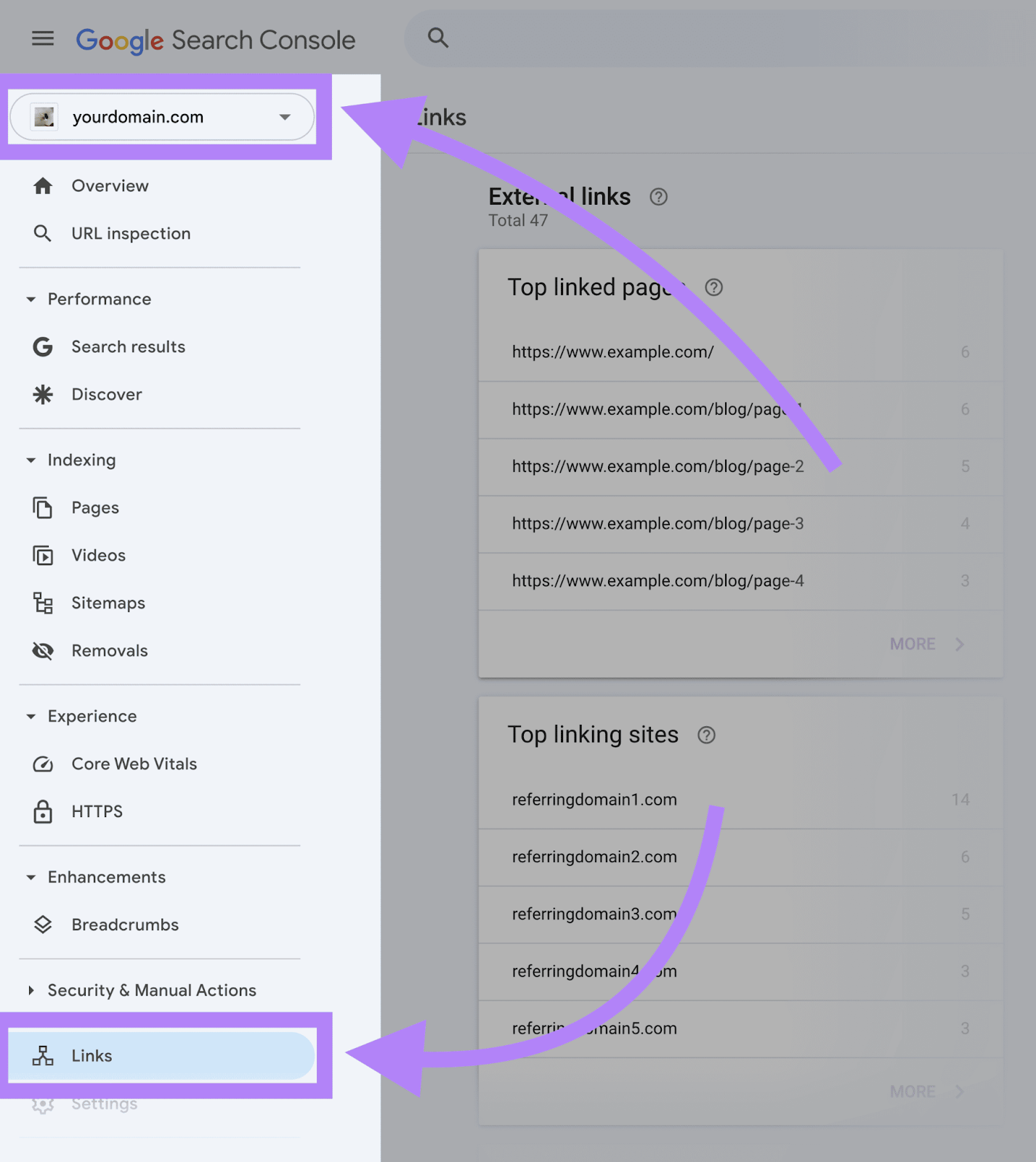1036x1162 pixels.
Task: Click MORE under Top linked pages
Action: point(926,644)
